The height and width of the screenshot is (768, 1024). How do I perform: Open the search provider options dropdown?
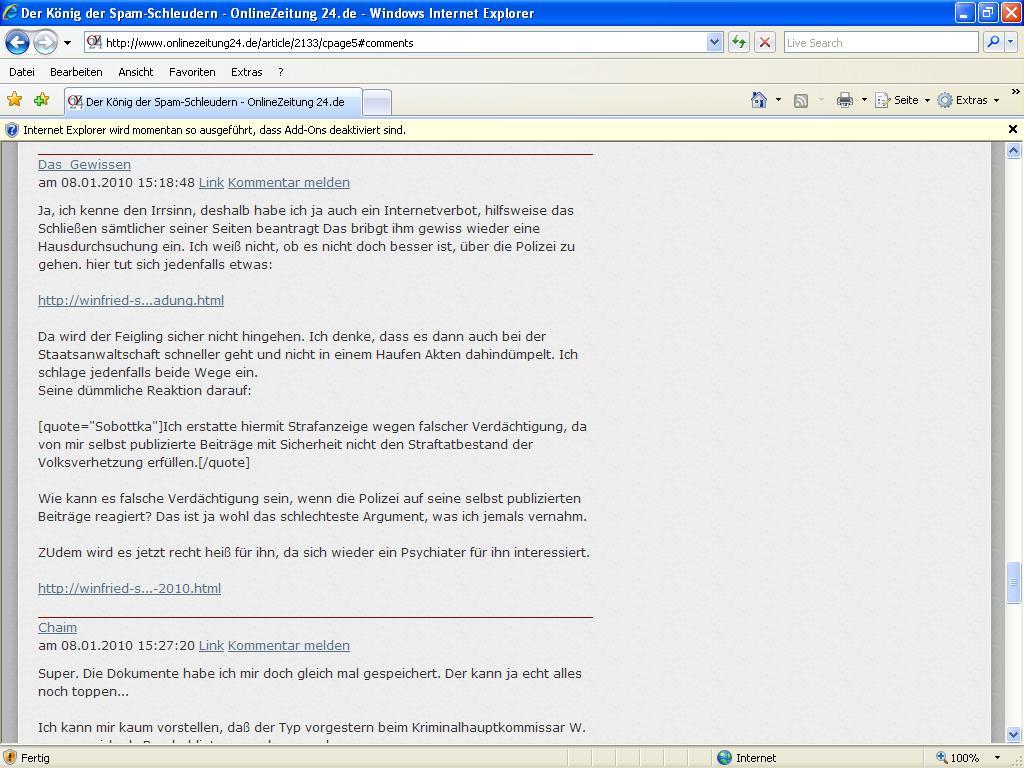click(x=1010, y=42)
